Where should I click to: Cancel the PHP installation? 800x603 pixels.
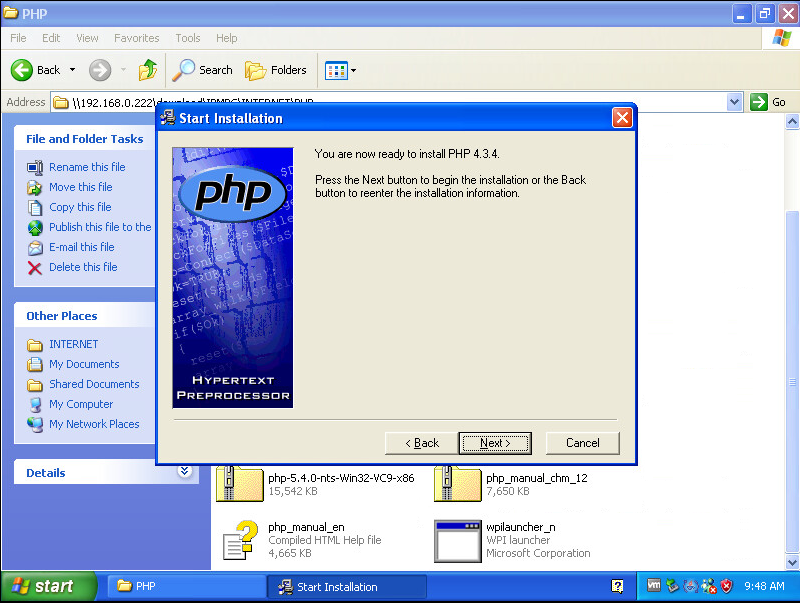(x=582, y=443)
